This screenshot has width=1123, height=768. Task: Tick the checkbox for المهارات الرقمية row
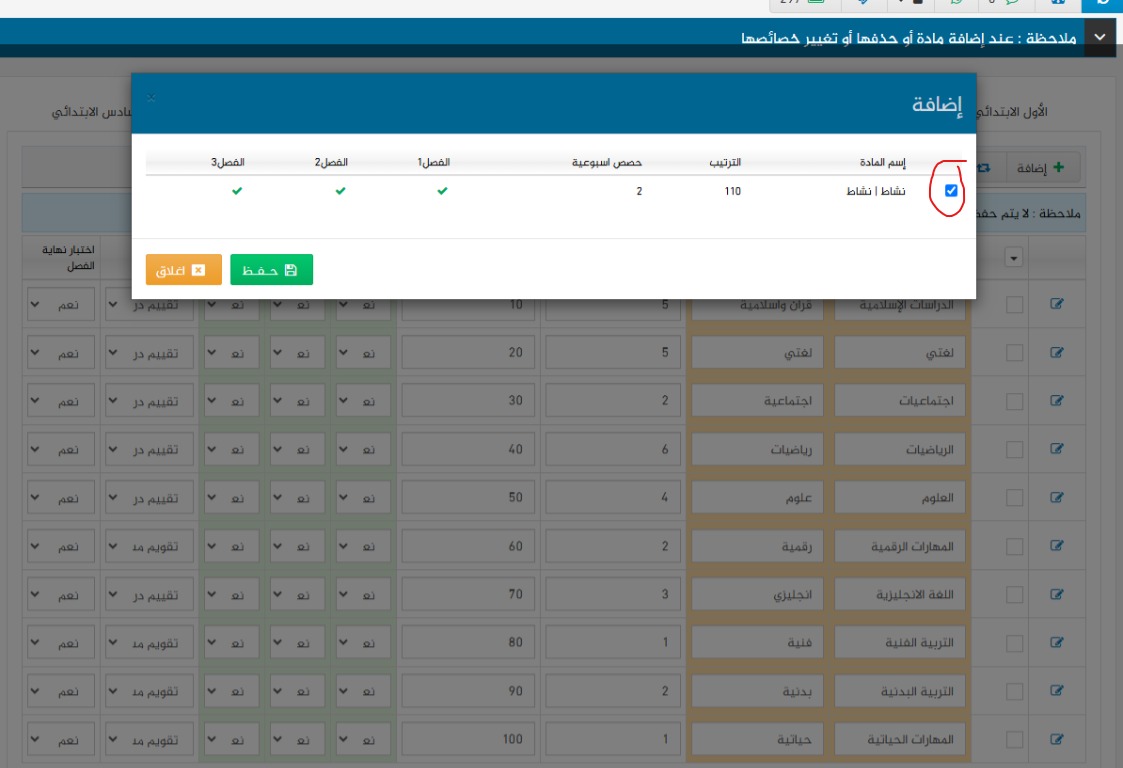[1014, 547]
